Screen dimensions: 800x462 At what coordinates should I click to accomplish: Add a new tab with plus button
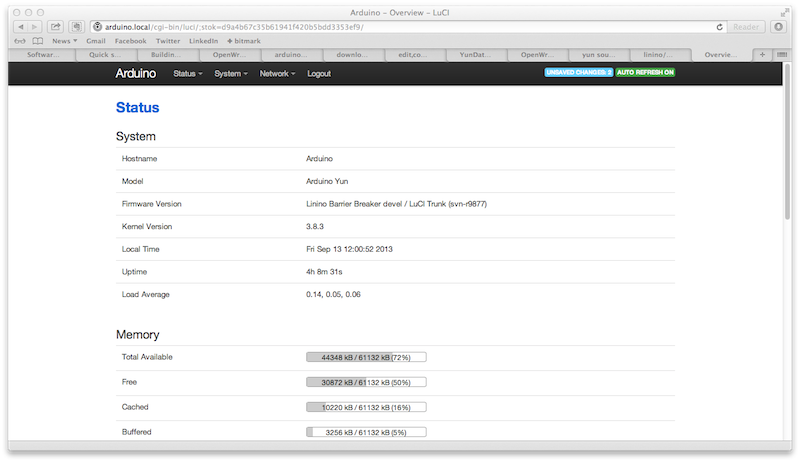point(762,55)
